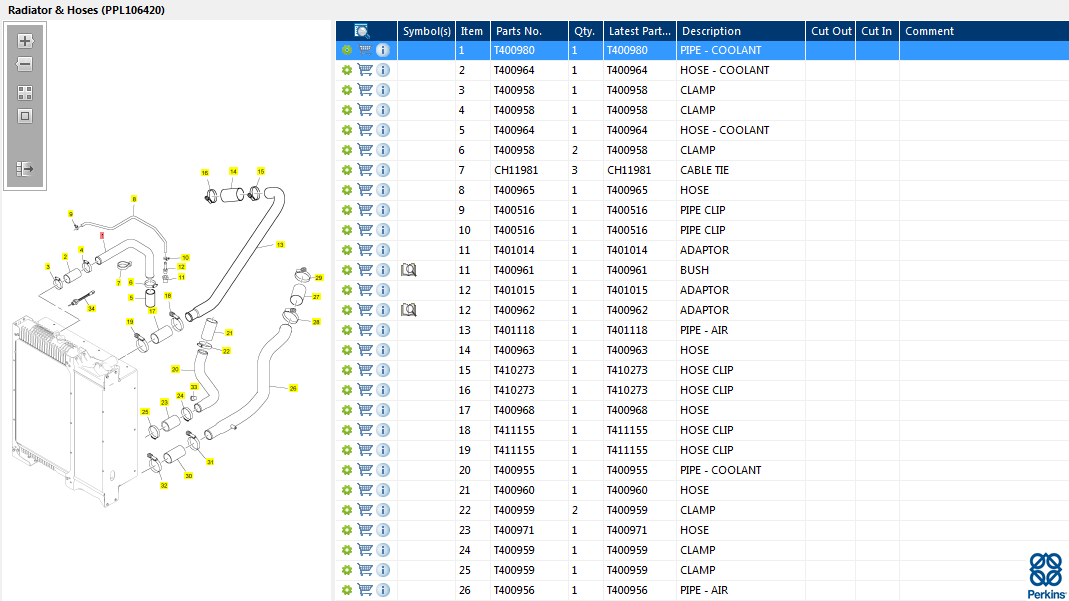Click the four-squares view button in the diagram toolbar
Image resolution: width=1069 pixels, height=601 pixels.
(25, 93)
